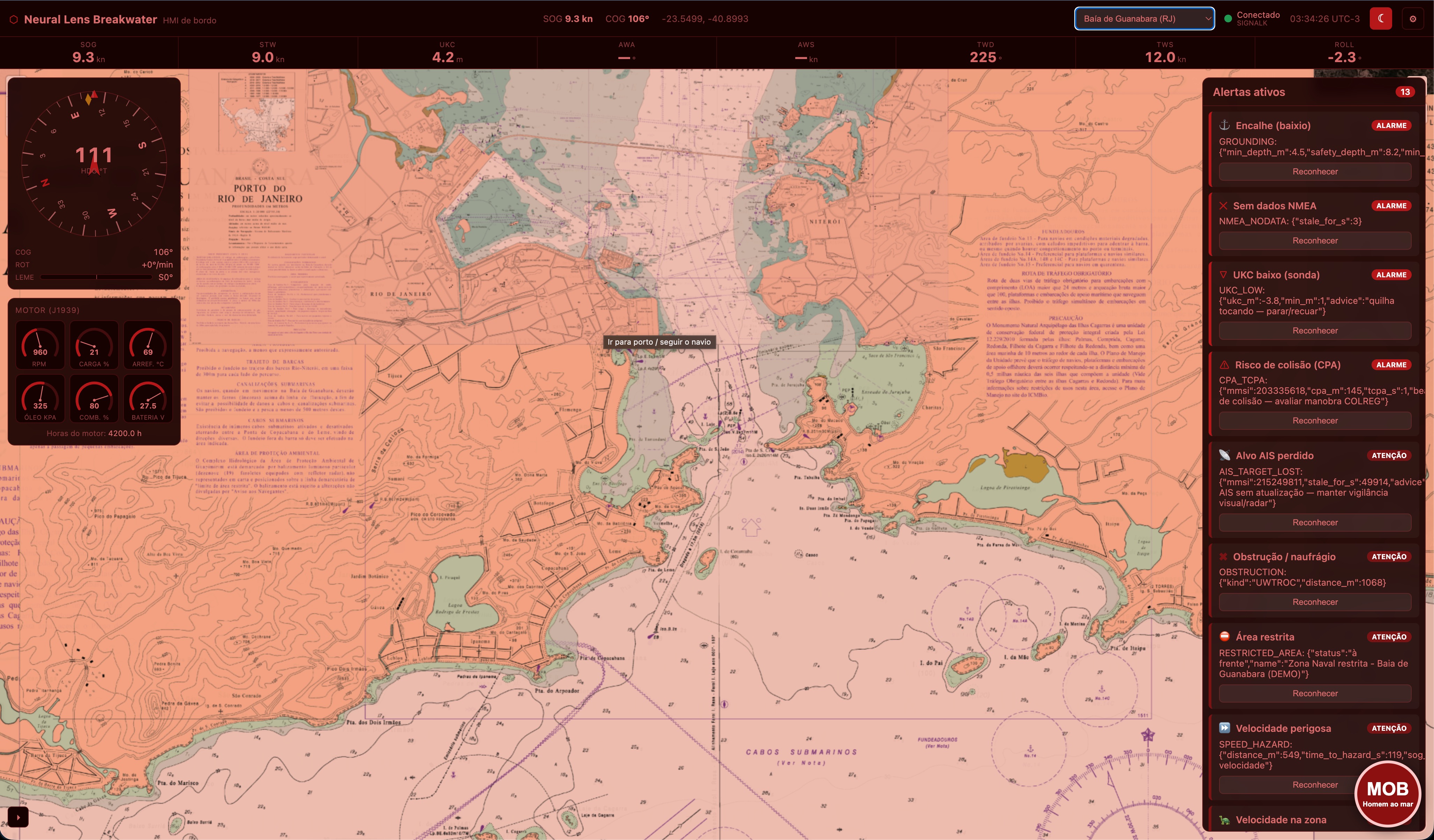
Task: Click the wreck icon on Obstrução / naufrágio alert
Action: point(1224,557)
